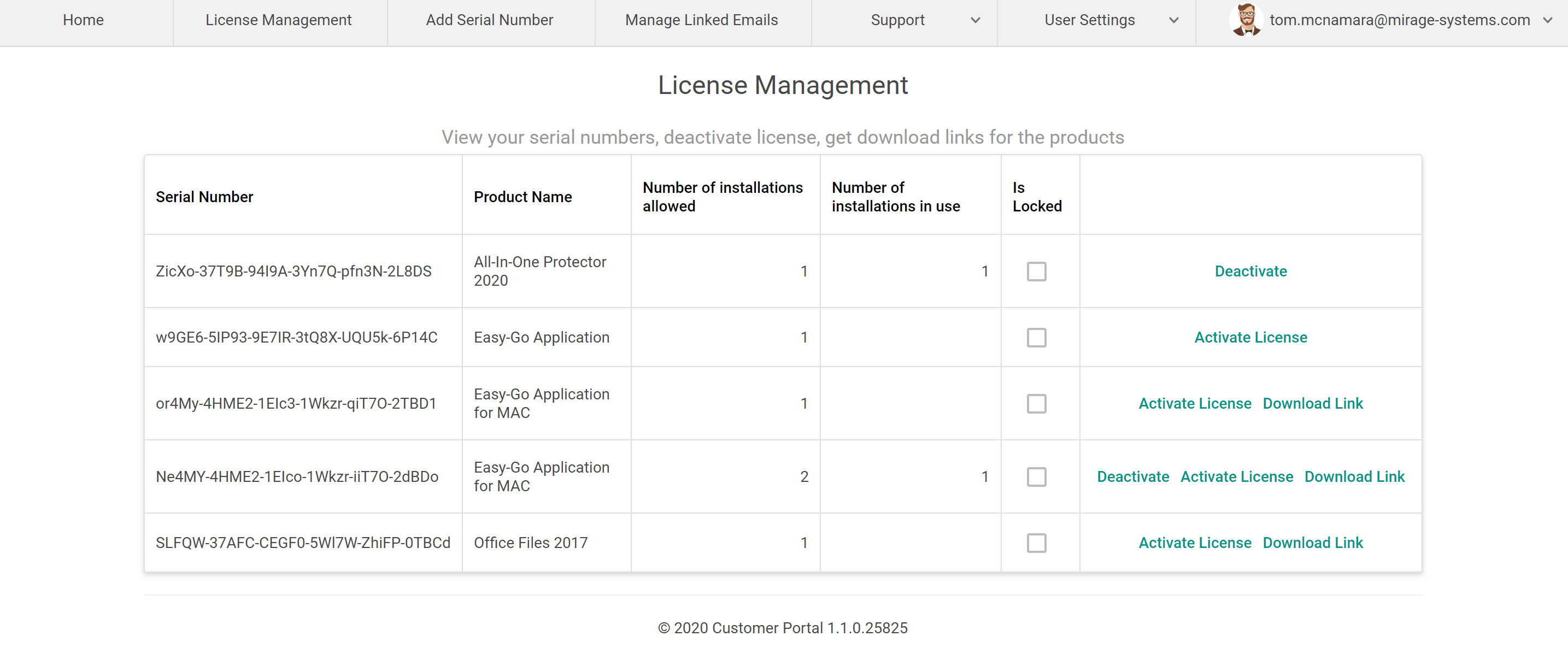Click the user avatar icon

point(1246,20)
